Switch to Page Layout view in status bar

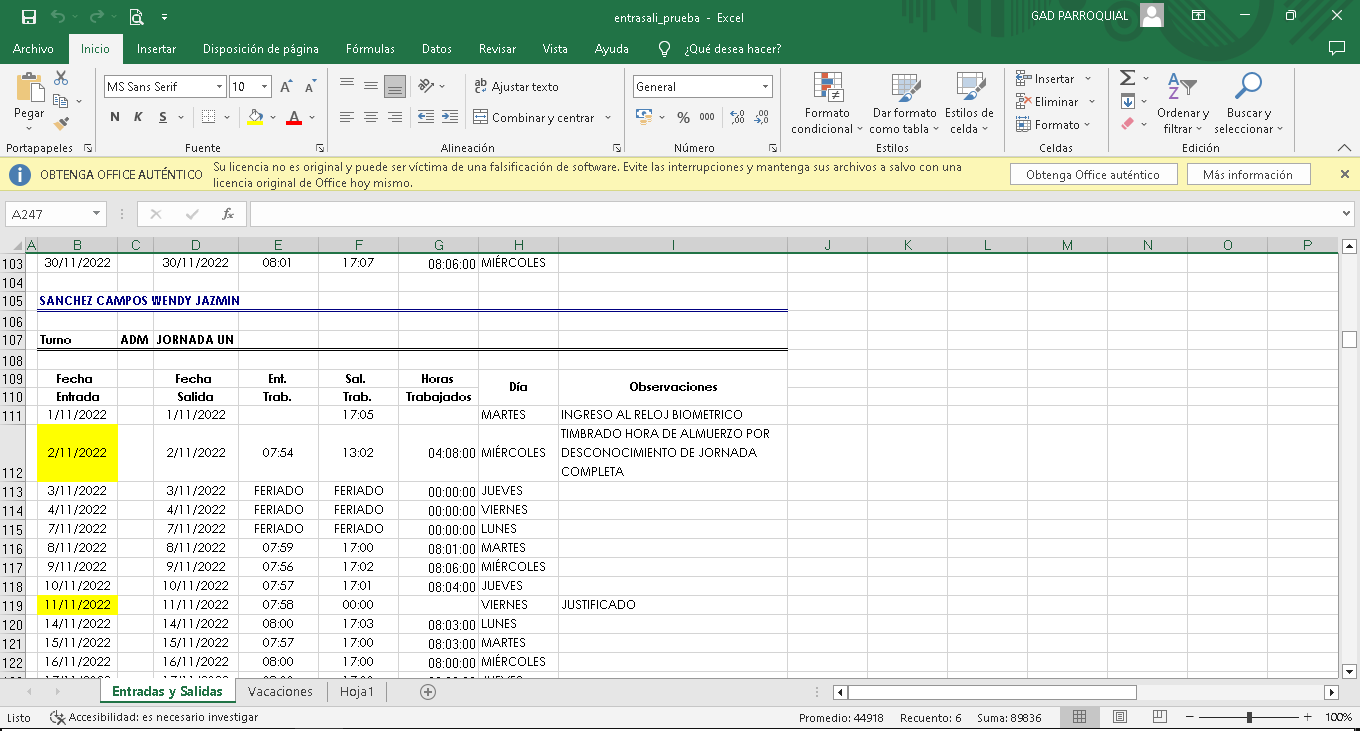pos(1119,717)
